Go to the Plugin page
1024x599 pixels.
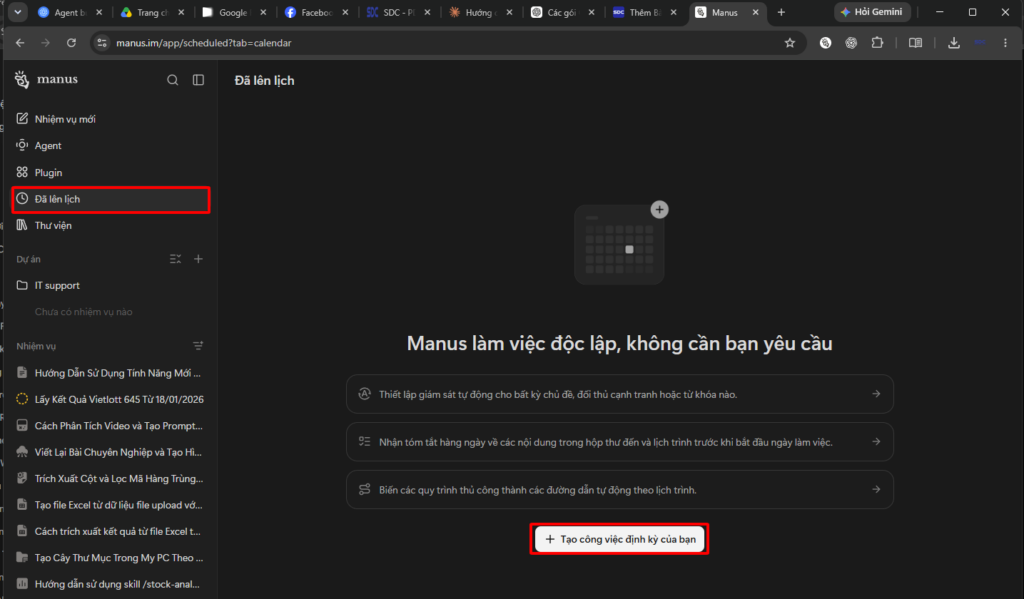coord(111,172)
